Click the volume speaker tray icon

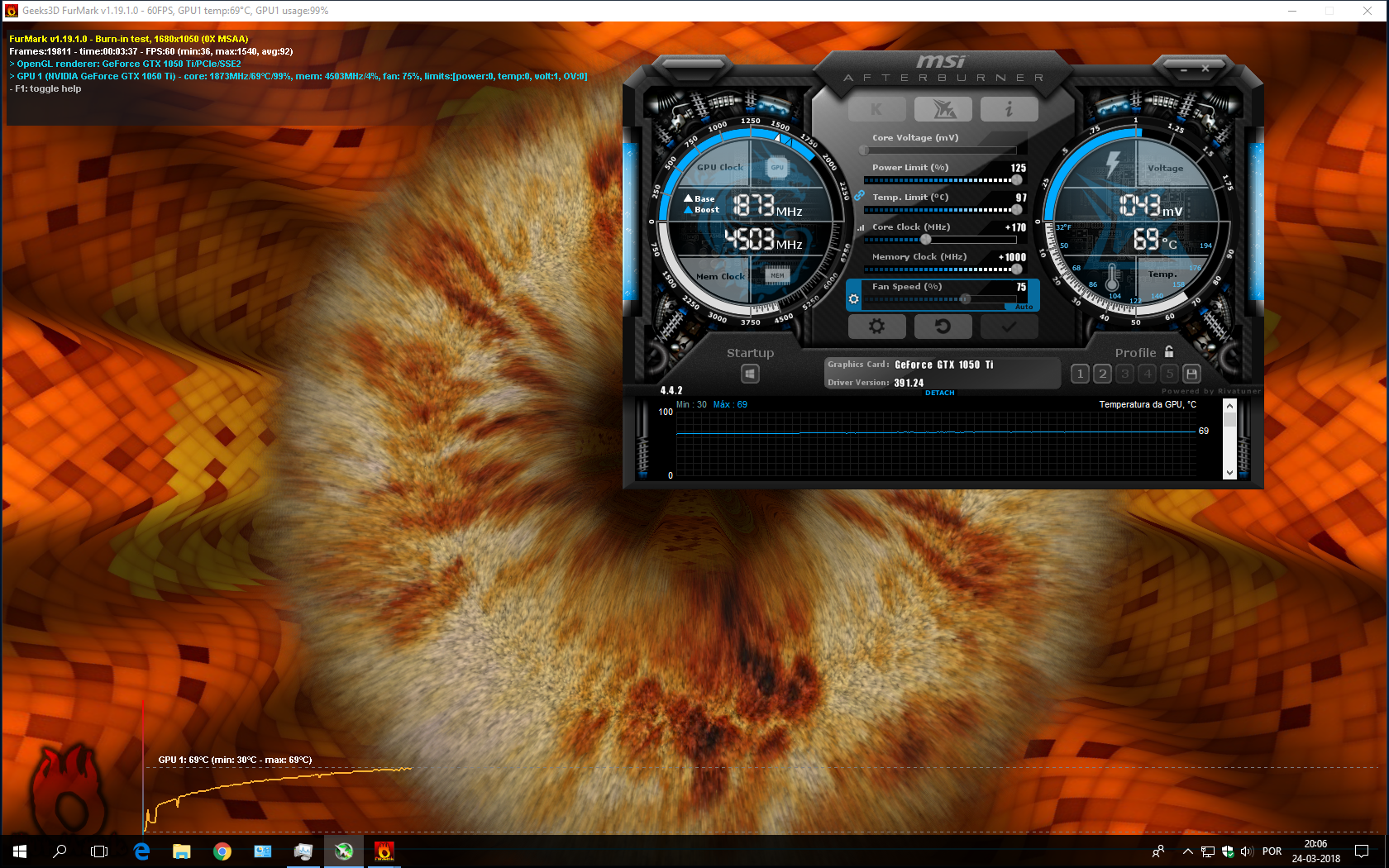[1248, 851]
